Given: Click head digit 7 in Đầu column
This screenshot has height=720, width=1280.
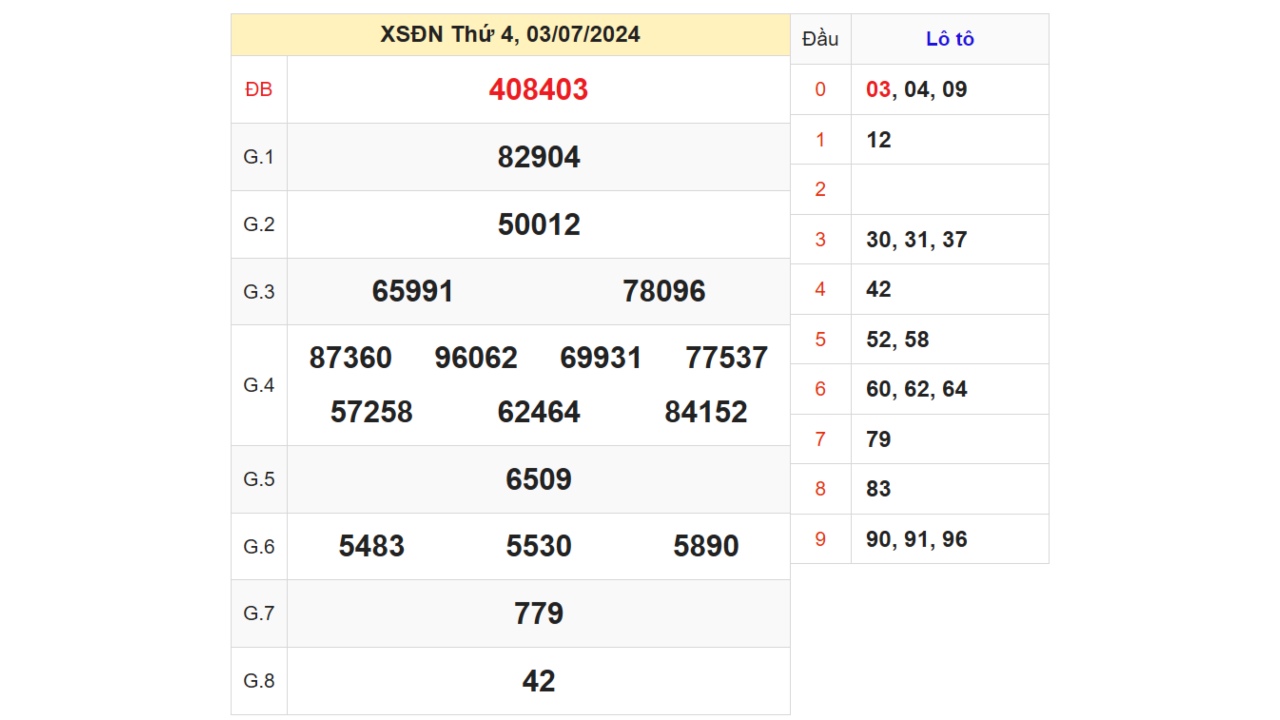Looking at the screenshot, I should 820,440.
